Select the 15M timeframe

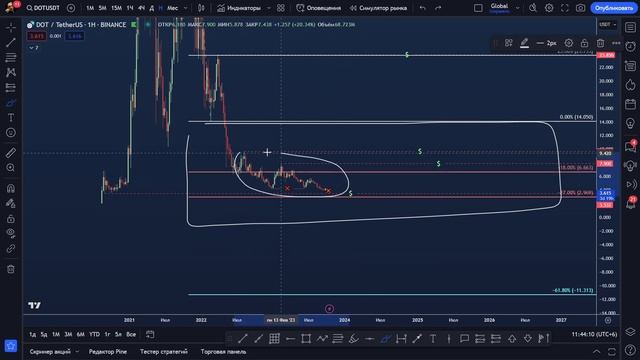point(116,8)
